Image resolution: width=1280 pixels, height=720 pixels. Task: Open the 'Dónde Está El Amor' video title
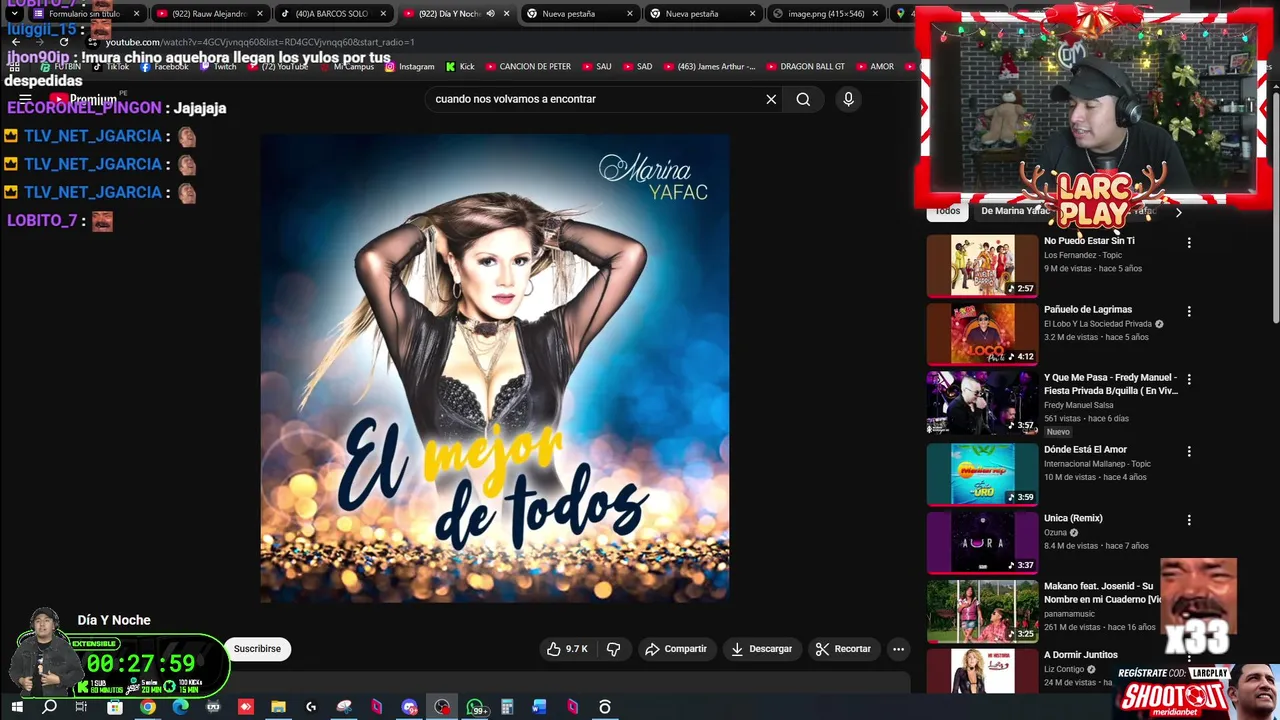point(1085,450)
